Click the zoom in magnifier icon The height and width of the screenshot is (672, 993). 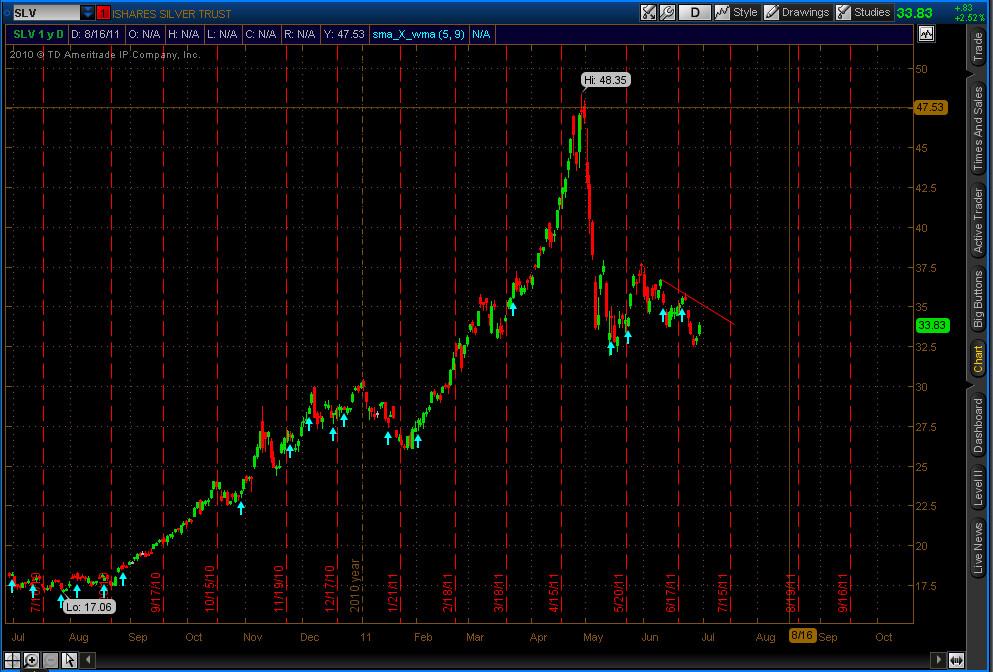coord(32,660)
